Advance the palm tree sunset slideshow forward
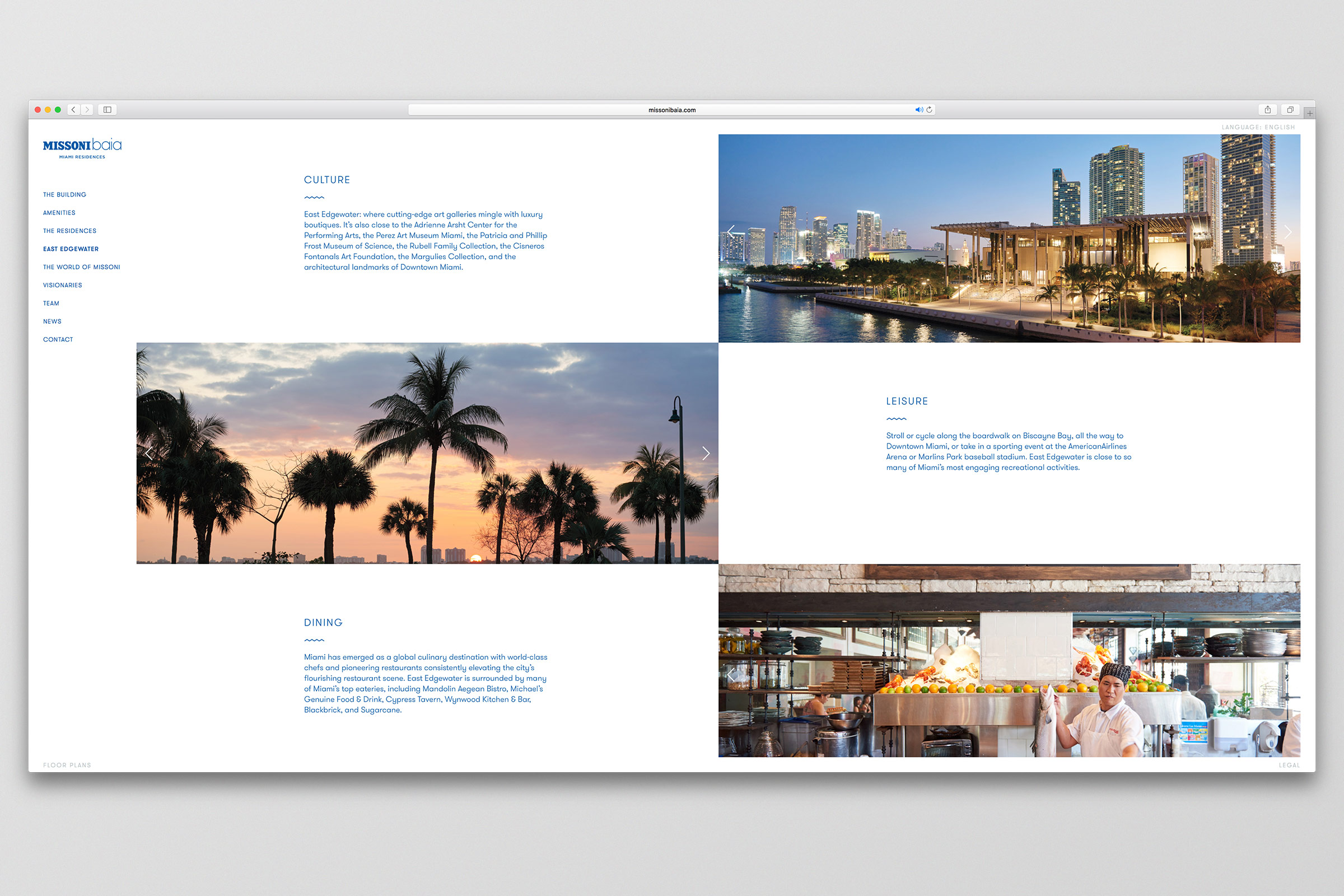 click(706, 453)
